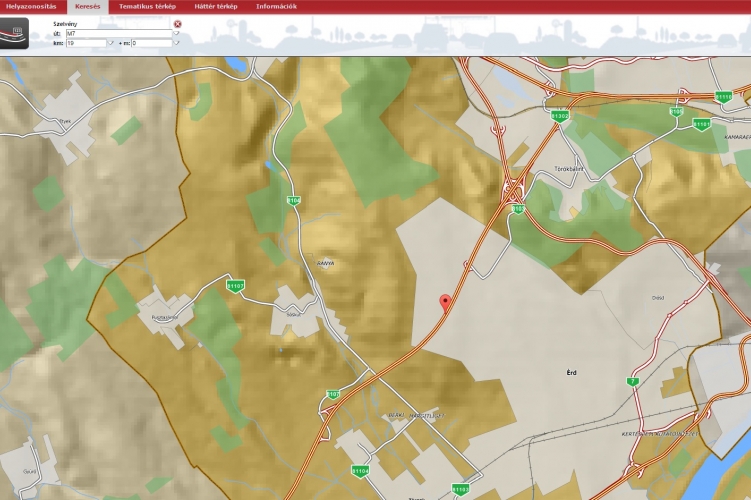Click the 81104 road shield icon
Viewport: 751px width, 500px height.
point(360,470)
